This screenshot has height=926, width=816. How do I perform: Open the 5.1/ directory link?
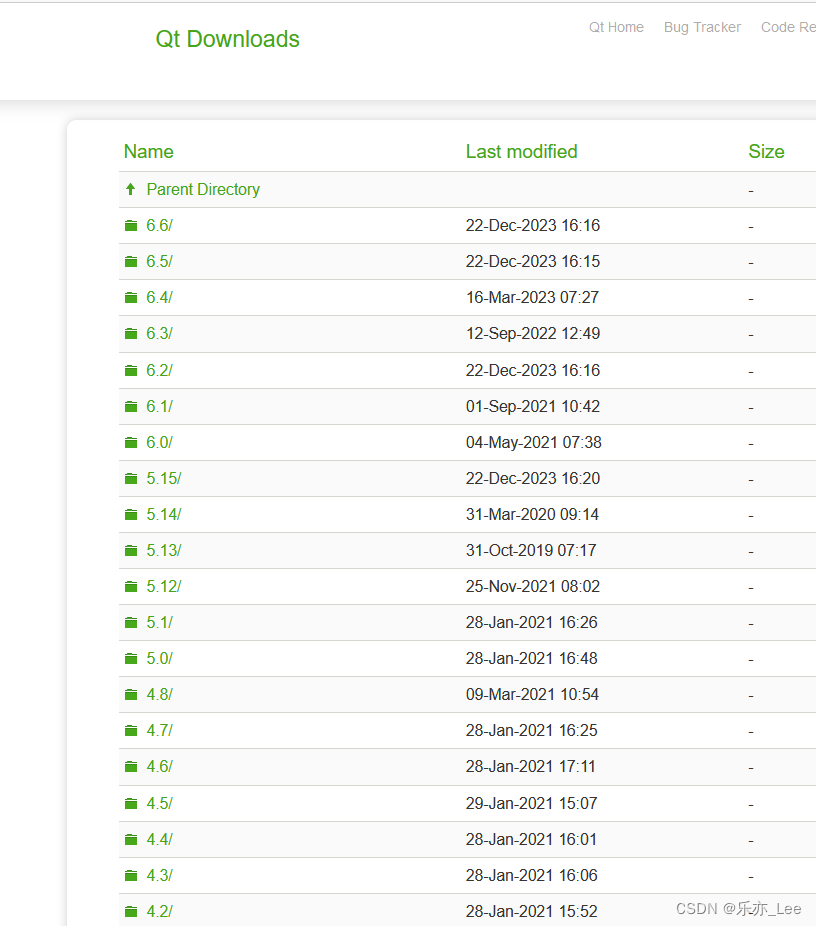click(159, 623)
